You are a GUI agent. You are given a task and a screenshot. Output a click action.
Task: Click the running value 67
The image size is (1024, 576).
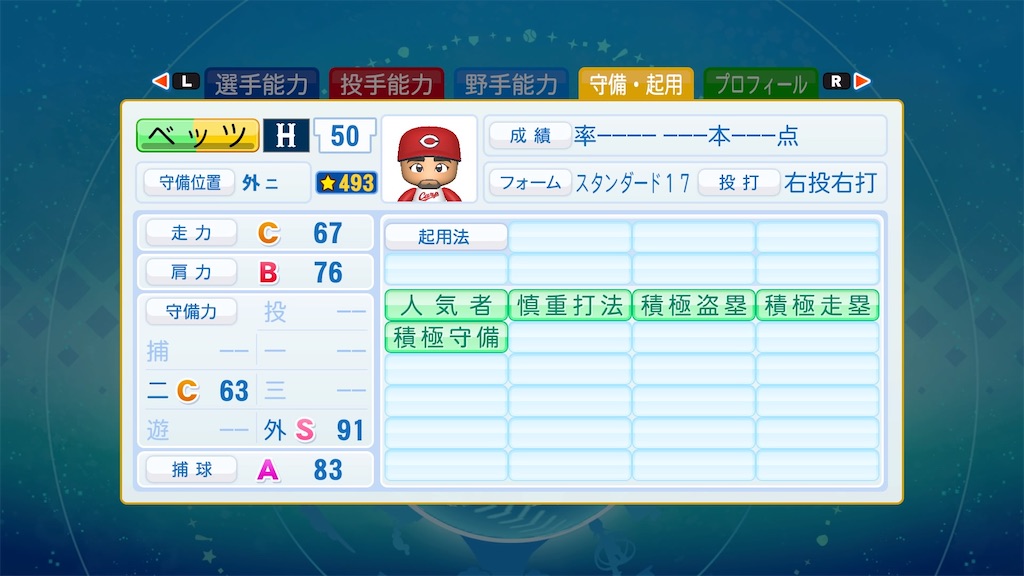[327, 233]
